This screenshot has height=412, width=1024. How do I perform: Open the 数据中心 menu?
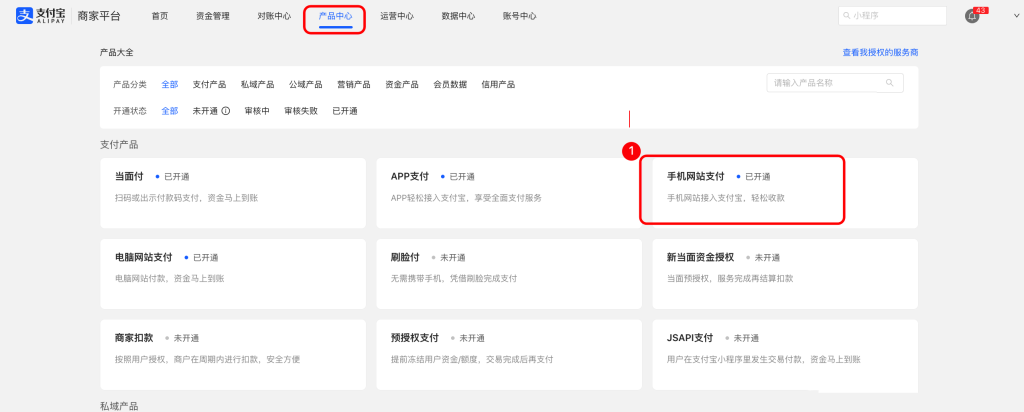point(458,16)
